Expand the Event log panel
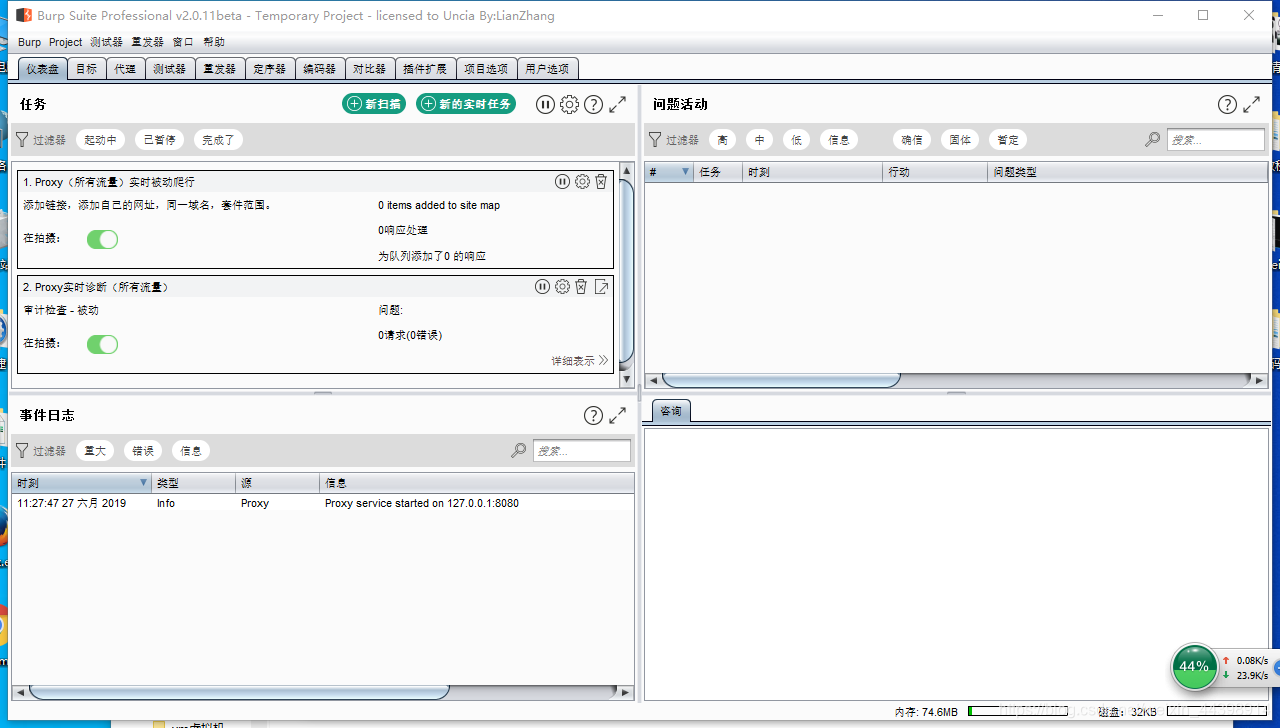 pyautogui.click(x=618, y=415)
